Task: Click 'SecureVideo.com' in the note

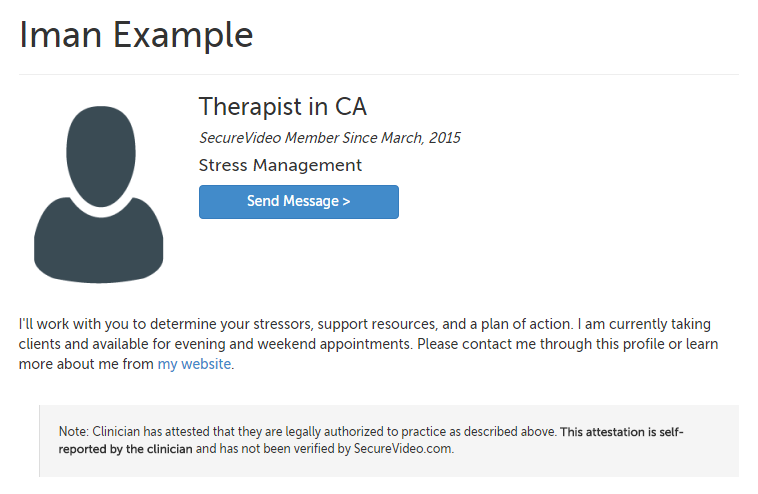Action: pos(403,449)
